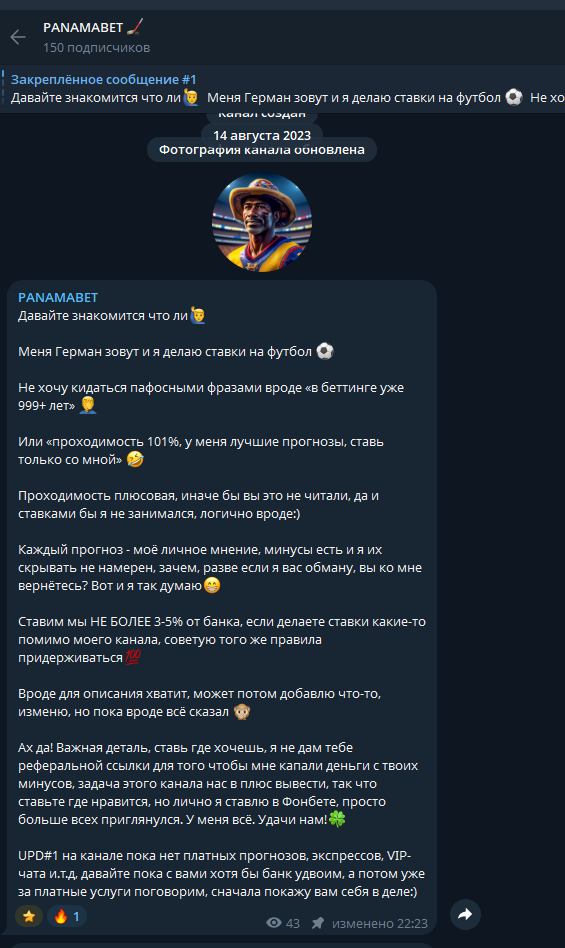The width and height of the screenshot is (565, 948).
Task: Click the 14 августа 2023 date badge
Action: [x=262, y=135]
